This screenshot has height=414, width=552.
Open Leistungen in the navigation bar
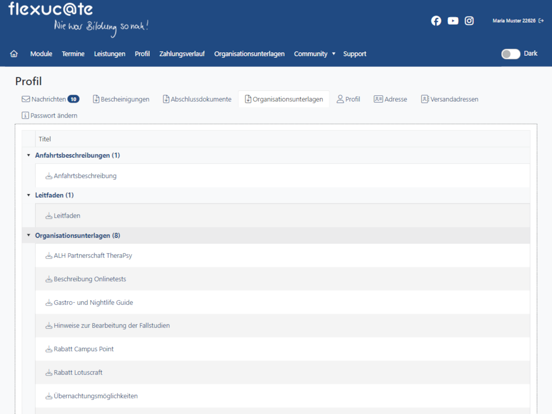pyautogui.click(x=109, y=54)
